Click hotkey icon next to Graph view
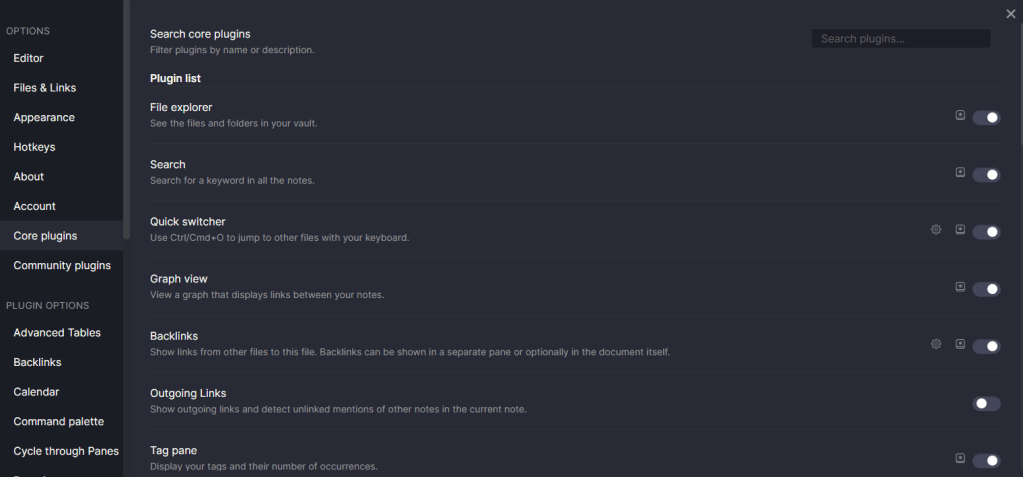 point(960,286)
